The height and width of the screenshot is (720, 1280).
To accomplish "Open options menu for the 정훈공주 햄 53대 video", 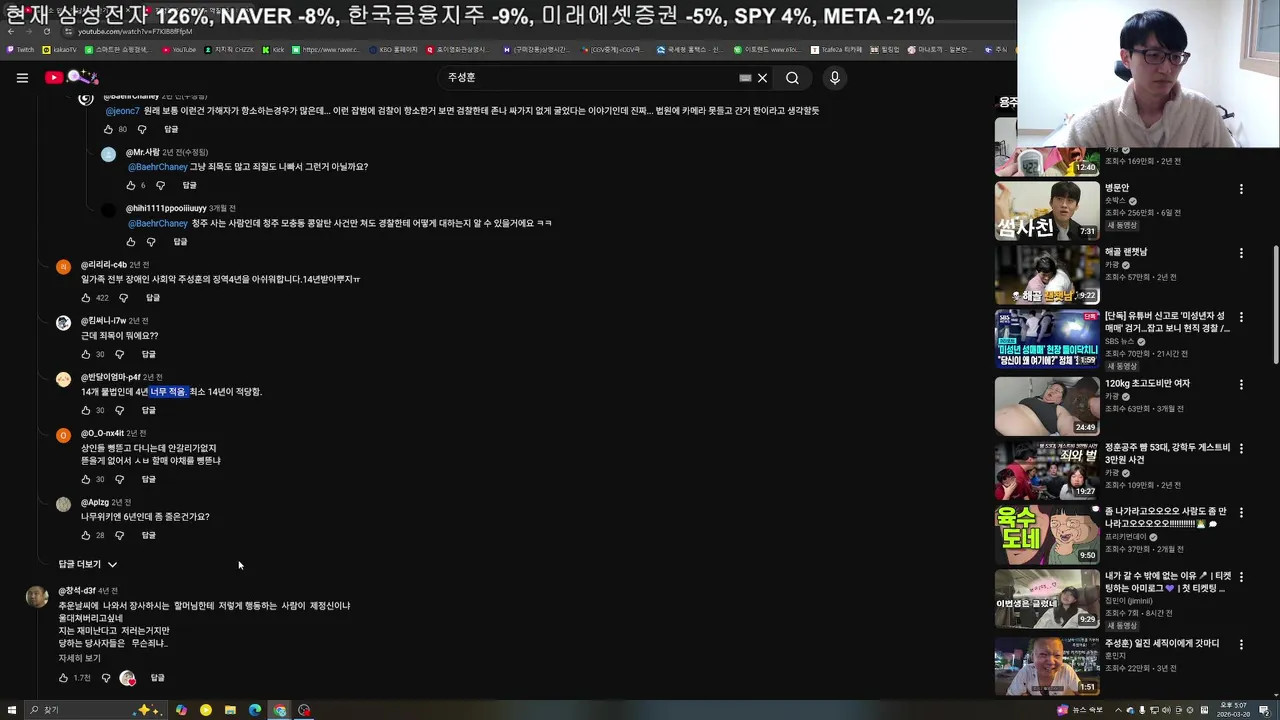I will 1241,449.
